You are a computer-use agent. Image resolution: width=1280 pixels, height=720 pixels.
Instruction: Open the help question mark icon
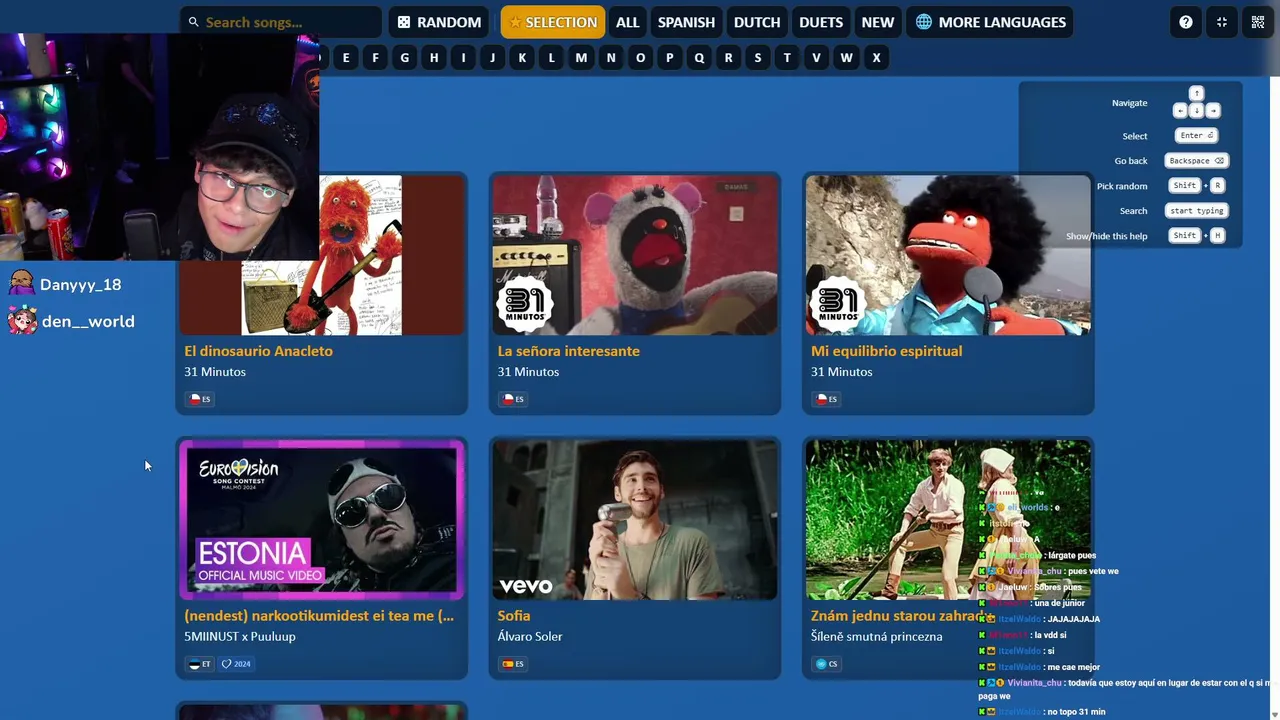pyautogui.click(x=1186, y=22)
